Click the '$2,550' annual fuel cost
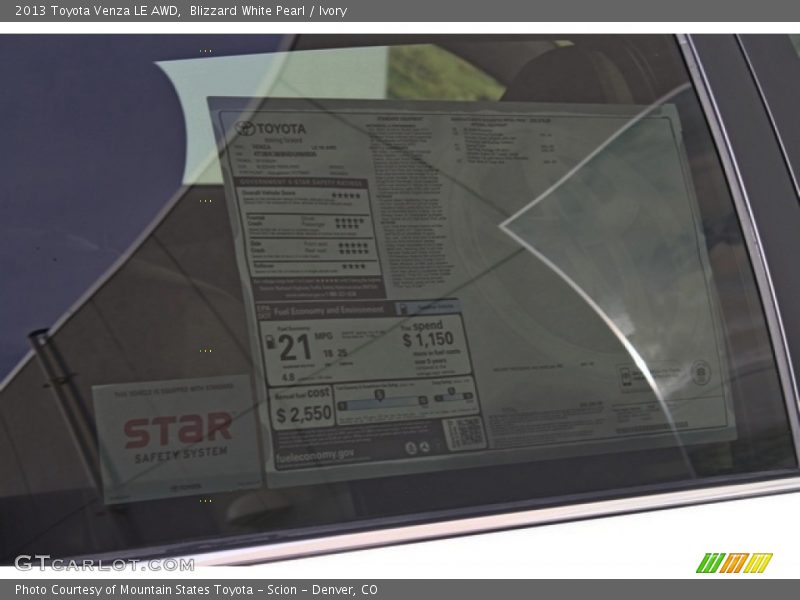Screen dimensions: 800x600 coord(304,414)
